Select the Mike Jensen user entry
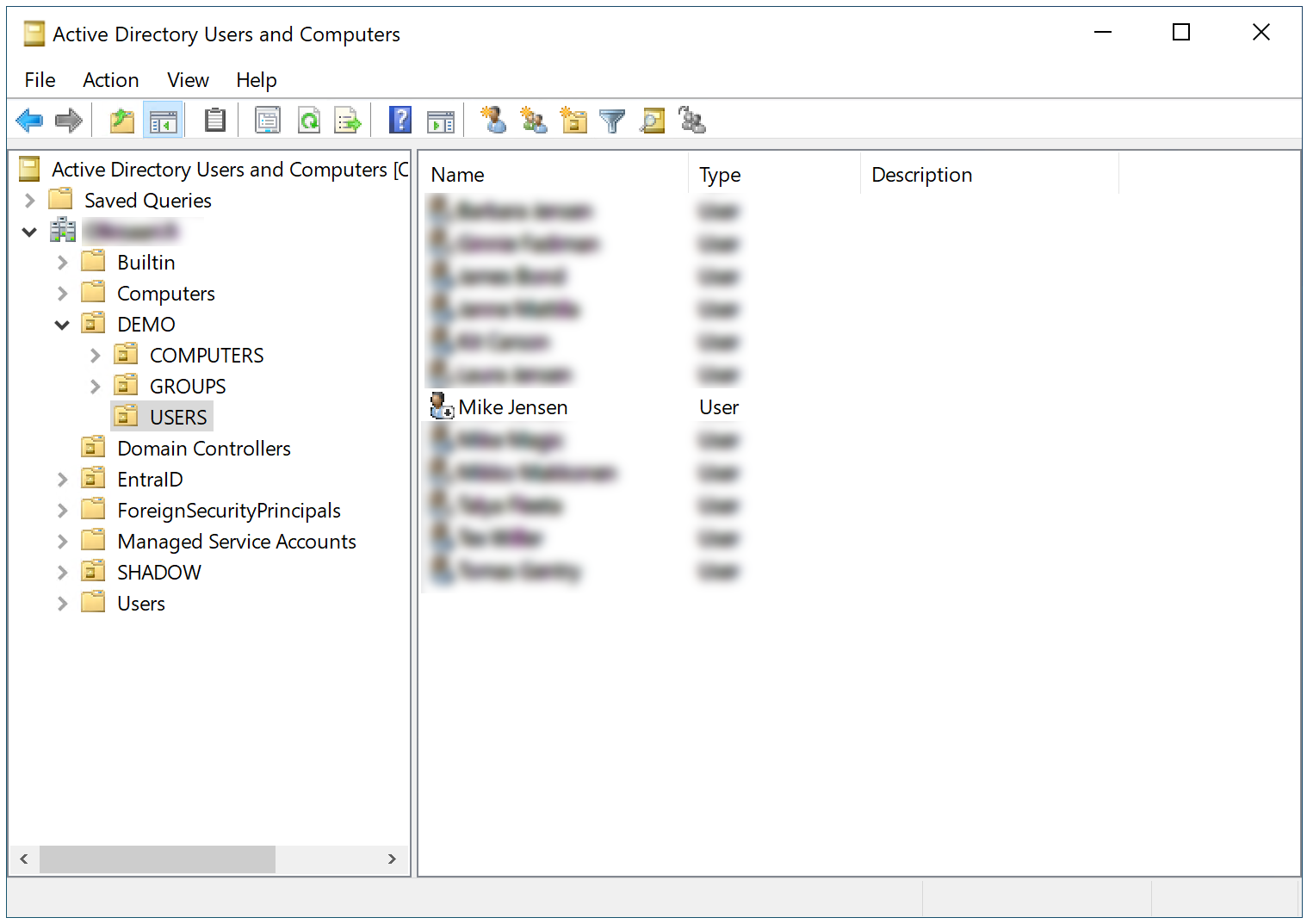 point(513,407)
